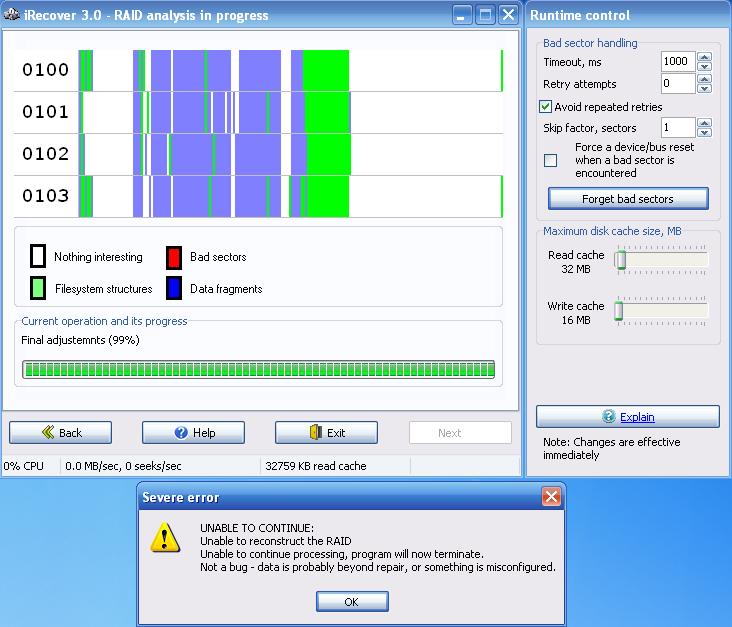Decrease the Retry attempts value
Screen dimensions: 732x627
click(704, 88)
